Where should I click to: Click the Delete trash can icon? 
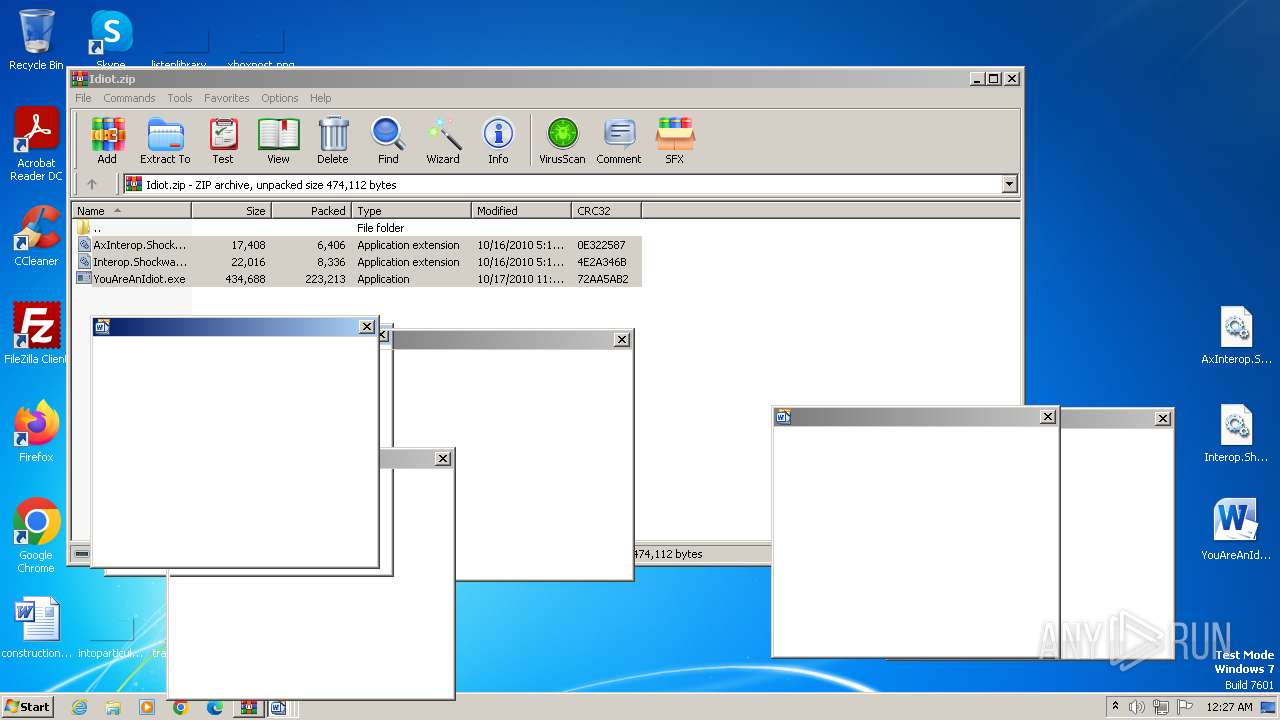(x=333, y=140)
